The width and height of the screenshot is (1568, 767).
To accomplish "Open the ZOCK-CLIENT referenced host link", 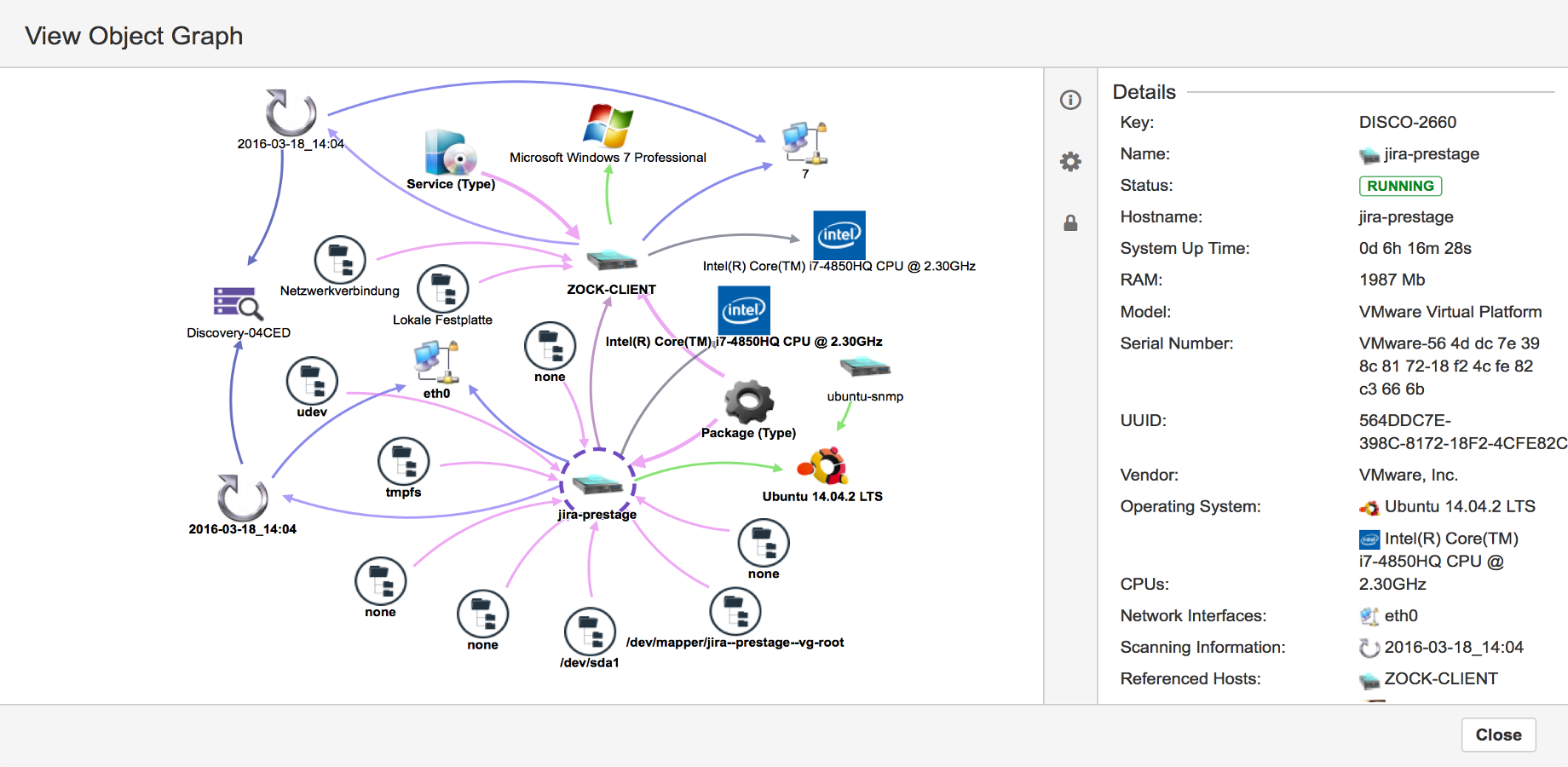I will pos(1440,678).
